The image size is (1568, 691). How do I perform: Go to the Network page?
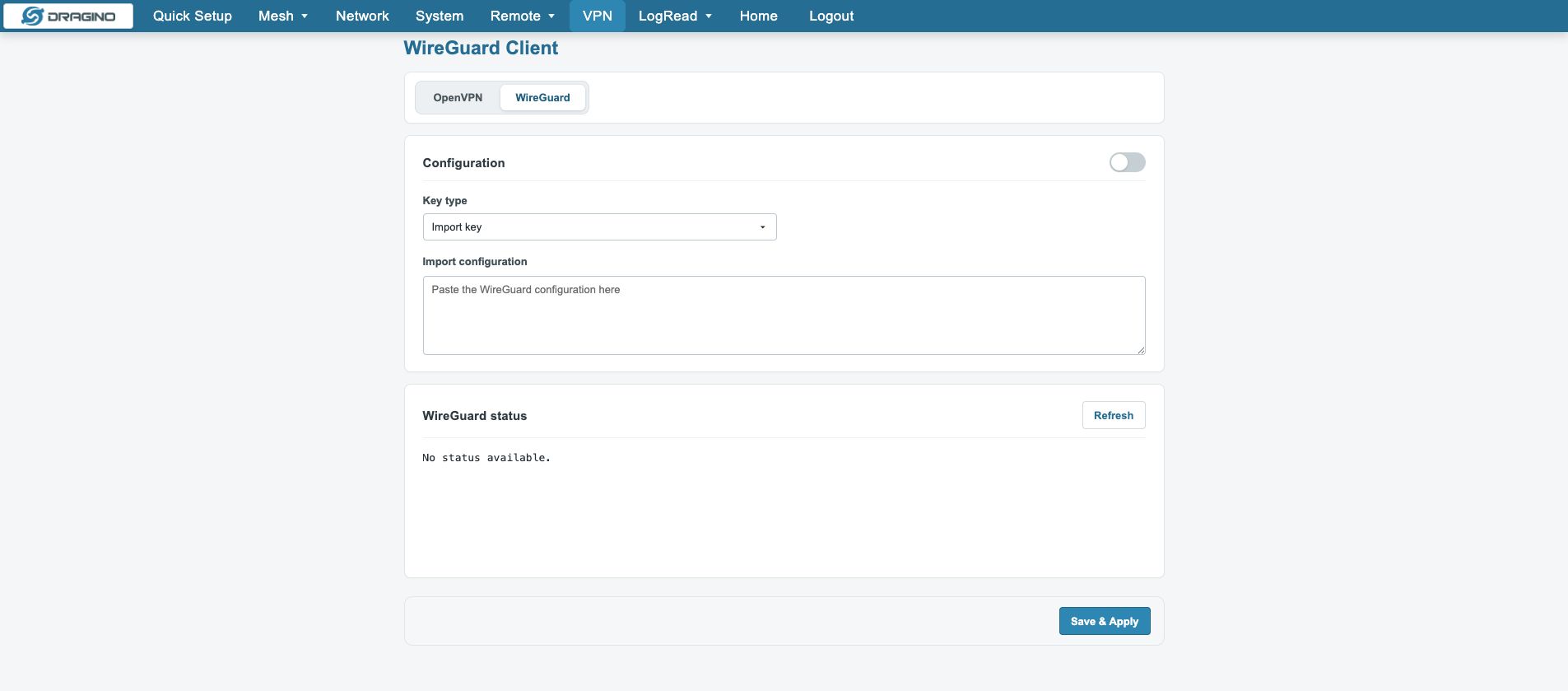pos(362,16)
